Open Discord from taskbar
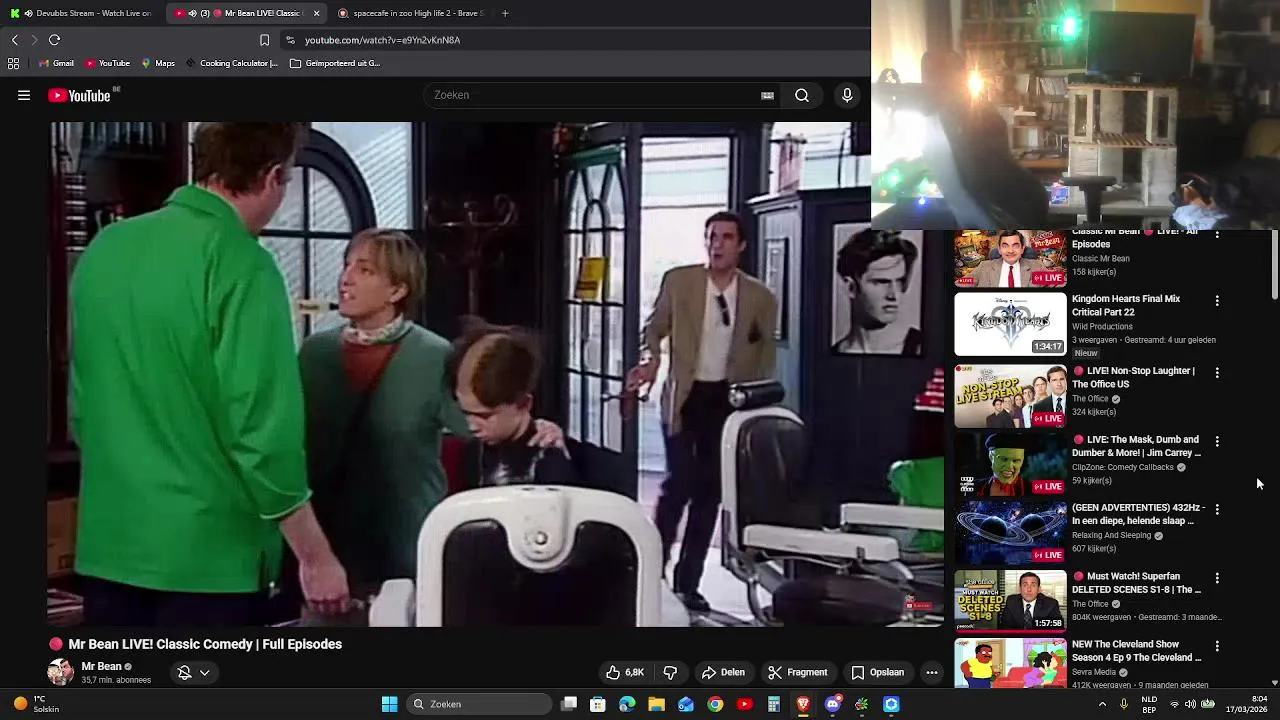Image resolution: width=1280 pixels, height=720 pixels. tap(833, 704)
